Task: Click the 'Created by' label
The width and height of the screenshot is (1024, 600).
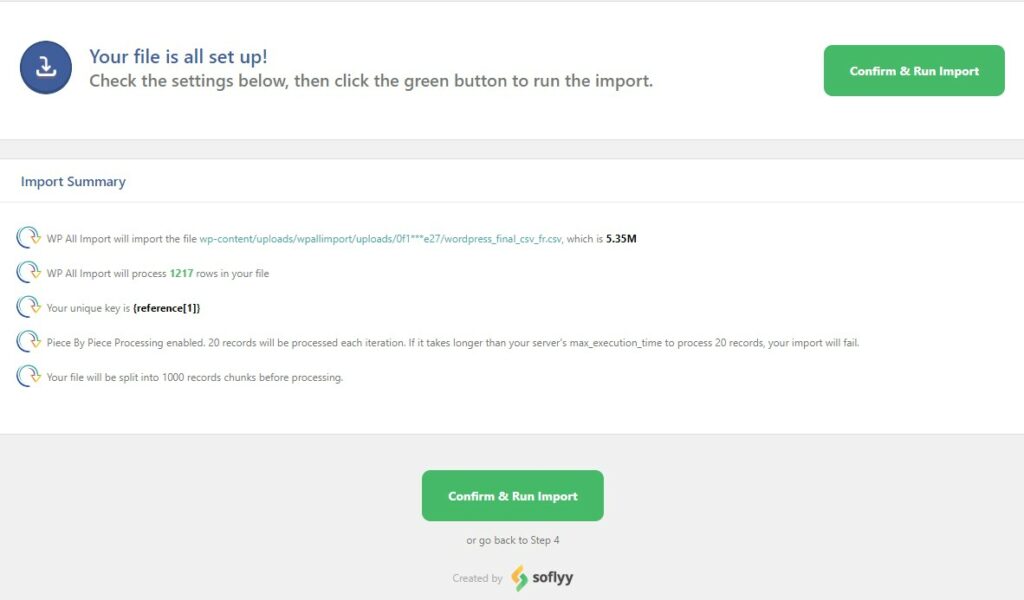Action: [x=477, y=578]
